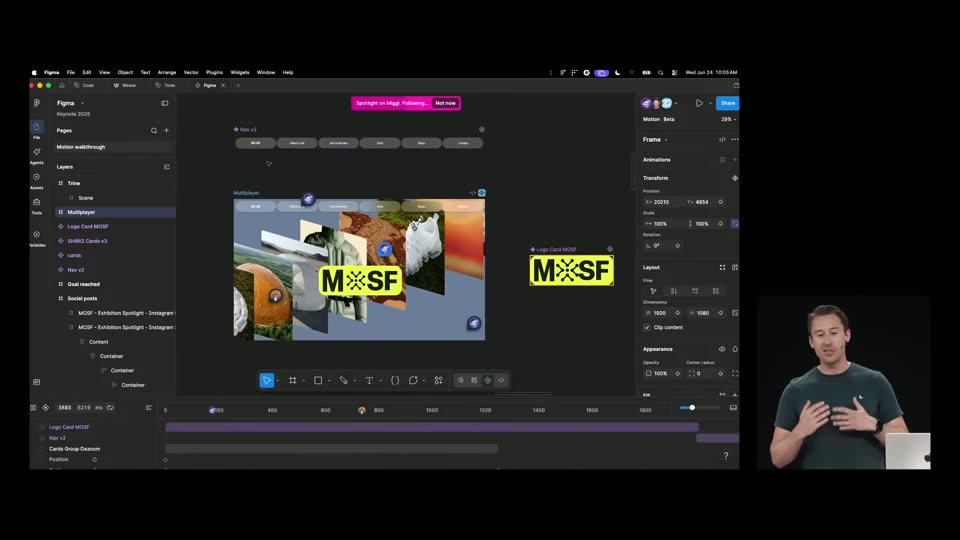The image size is (960, 540).
Task: Open the Plugins menu
Action: (x=214, y=72)
